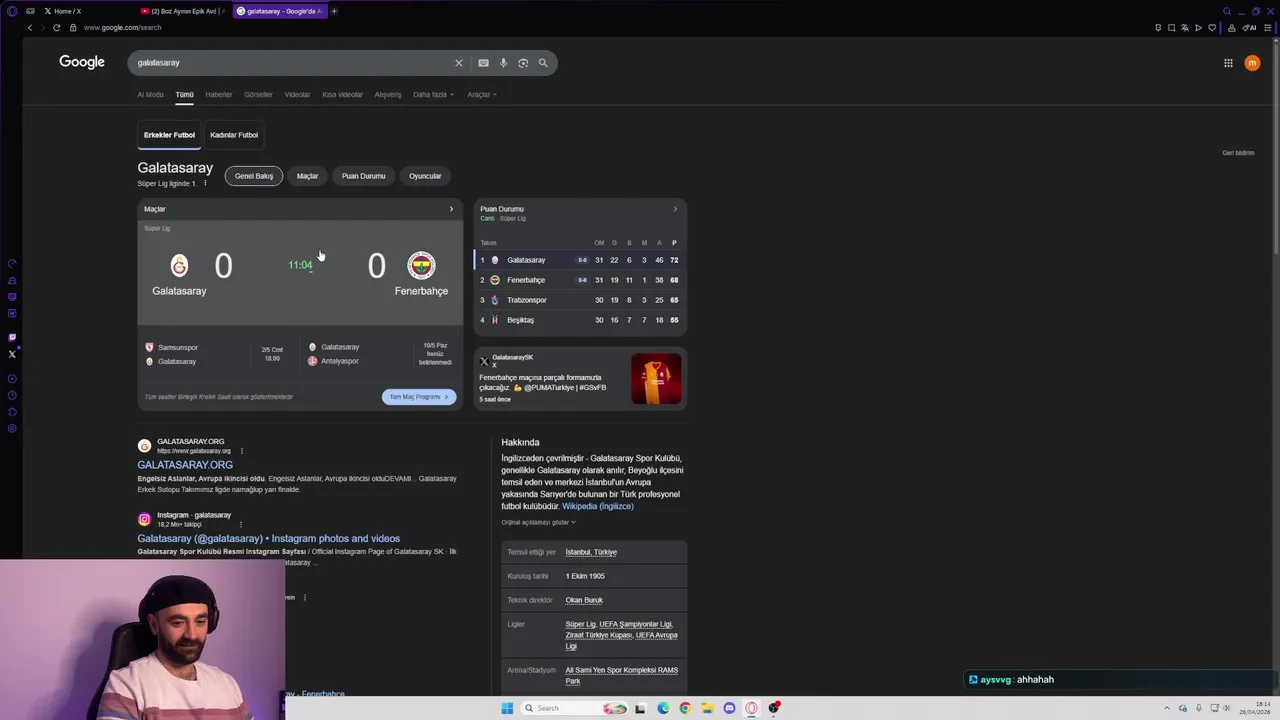Open the Süper Lig more-options dots
Viewport: 1280px width, 720px height.
click(205, 184)
